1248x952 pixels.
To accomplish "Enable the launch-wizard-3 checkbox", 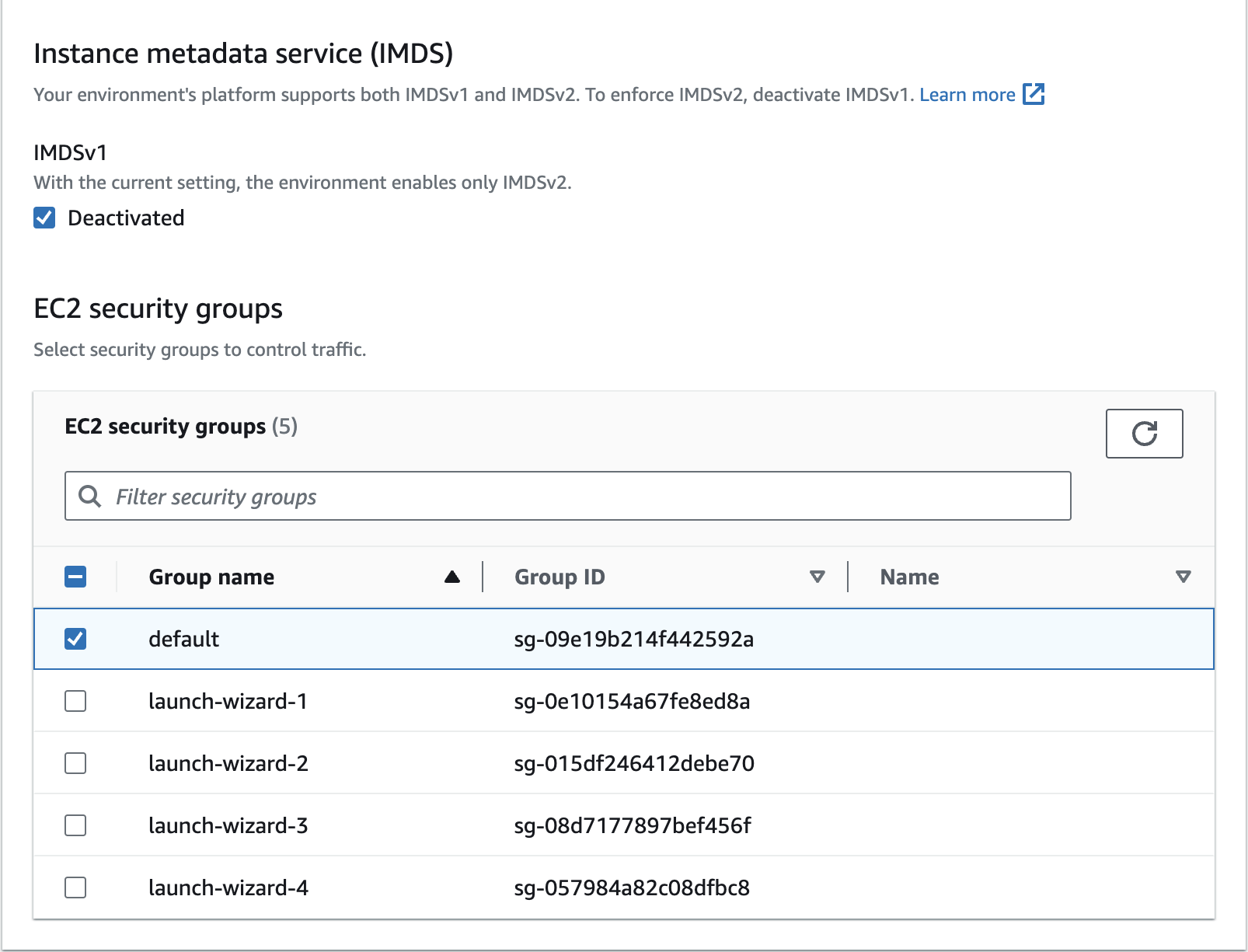I will [x=75, y=825].
